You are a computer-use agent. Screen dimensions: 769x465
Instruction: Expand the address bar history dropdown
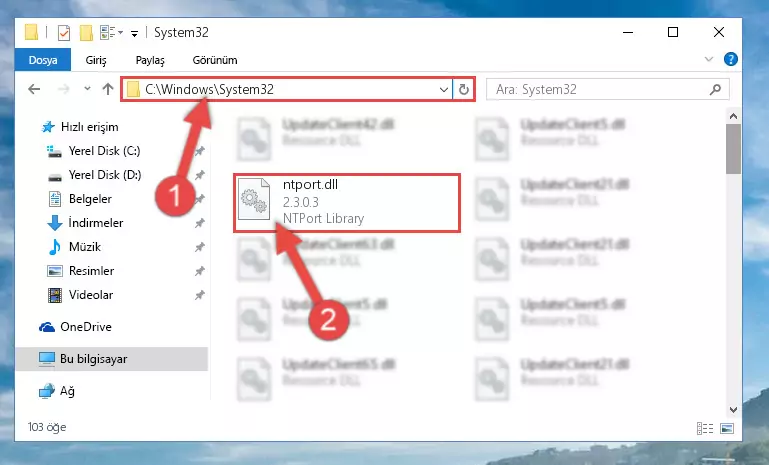point(443,90)
